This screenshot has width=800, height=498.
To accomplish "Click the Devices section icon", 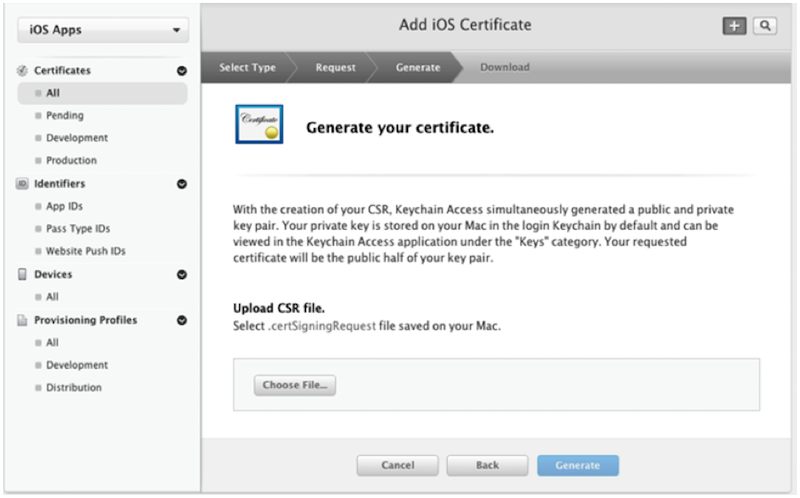I will [22, 274].
